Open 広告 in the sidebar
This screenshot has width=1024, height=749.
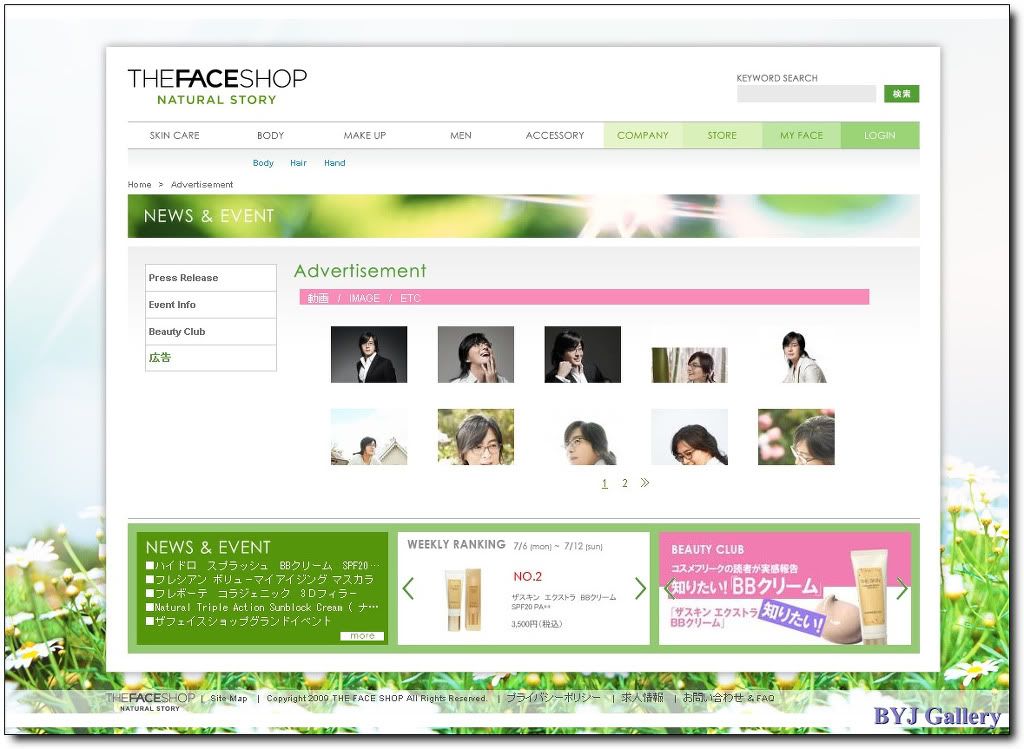tap(211, 358)
